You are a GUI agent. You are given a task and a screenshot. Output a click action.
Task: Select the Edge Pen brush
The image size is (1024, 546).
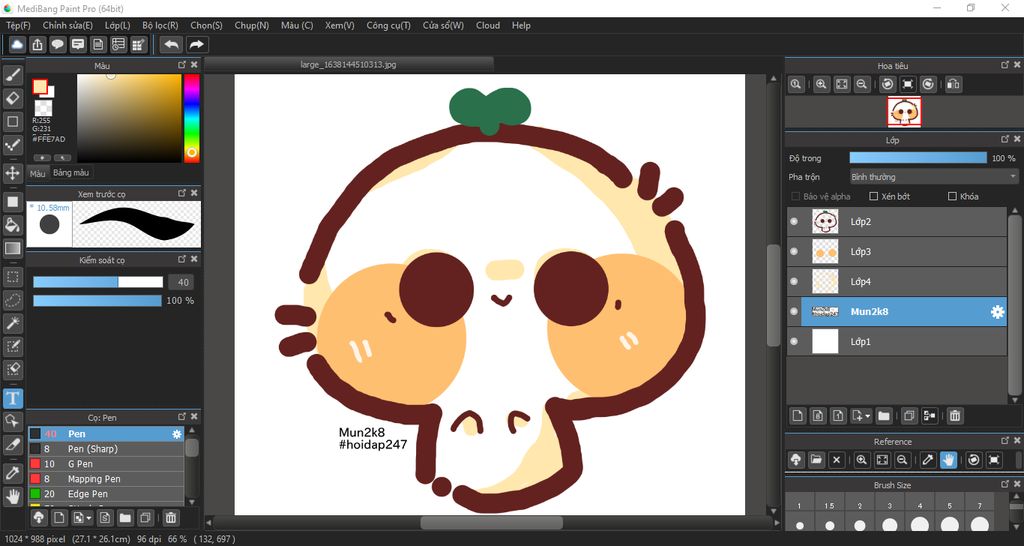coord(106,494)
